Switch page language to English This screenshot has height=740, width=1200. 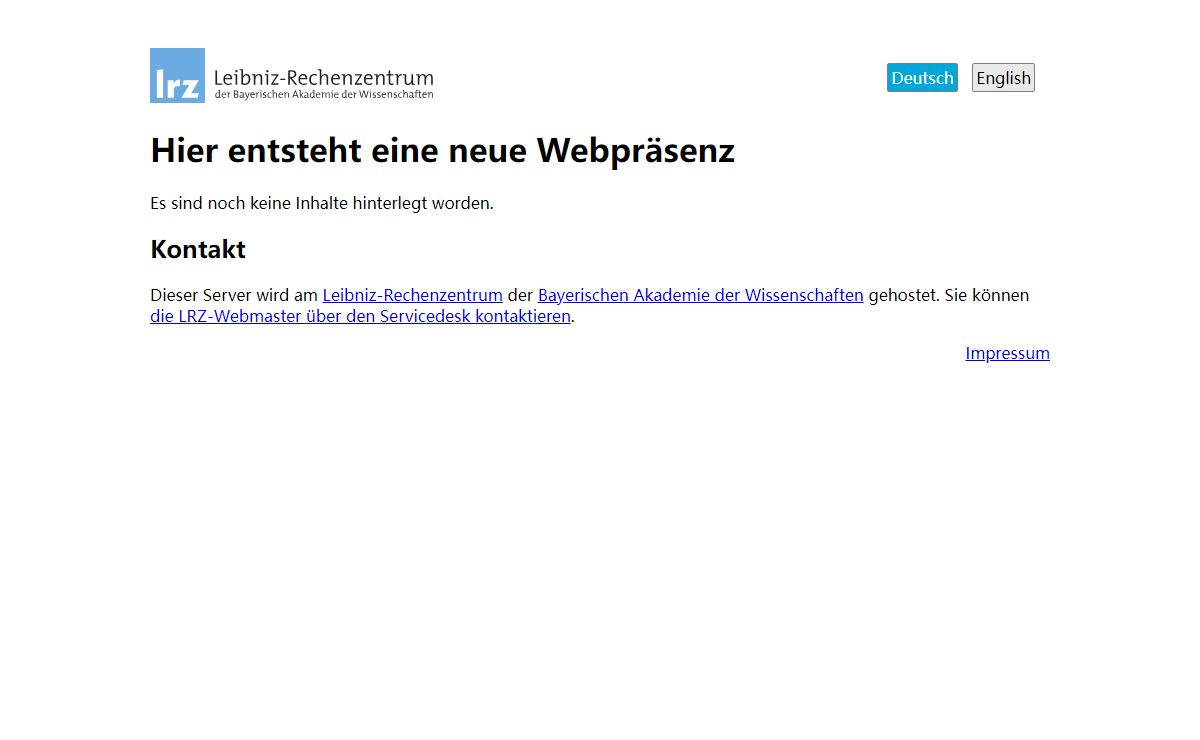click(x=1003, y=78)
